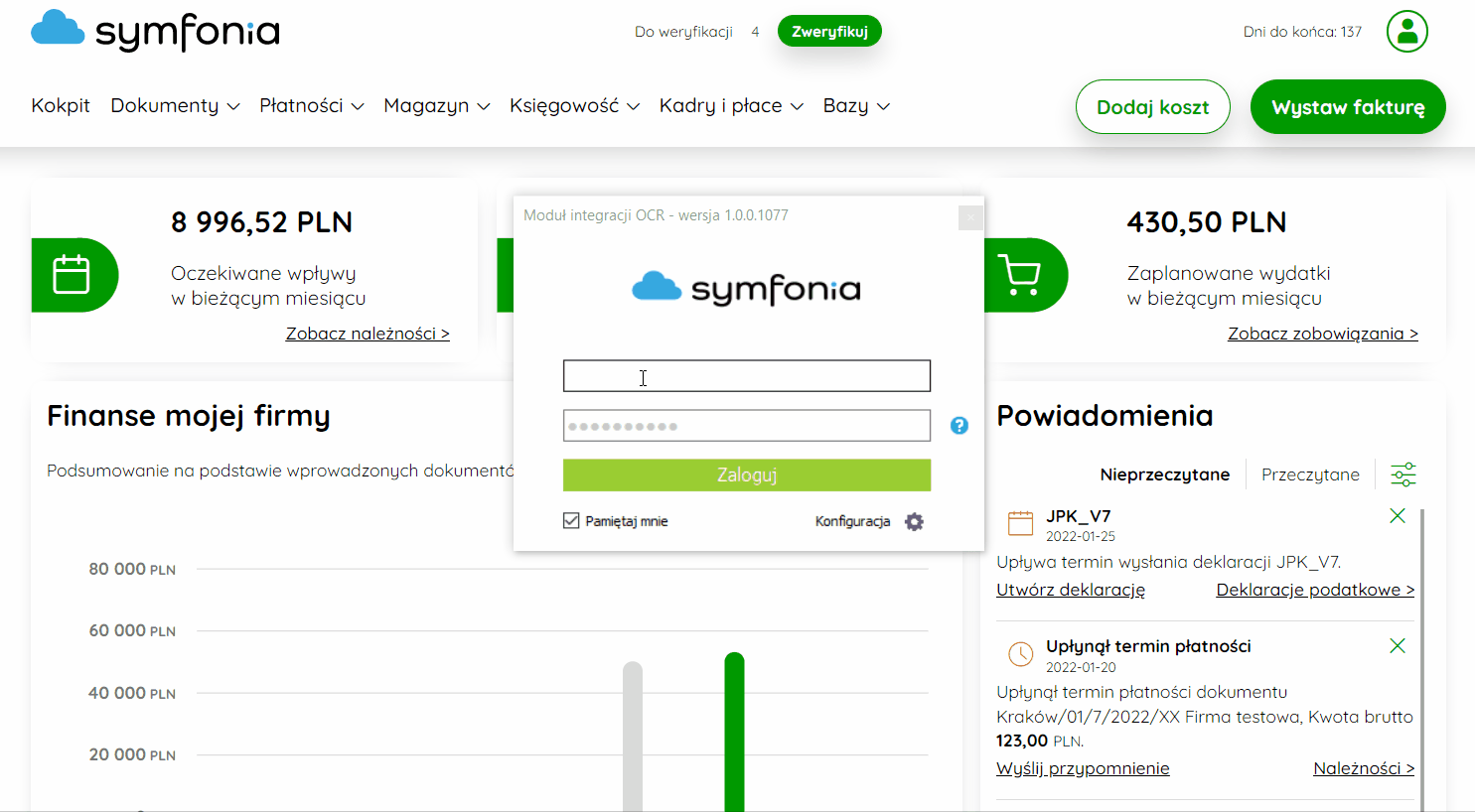This screenshot has height=812, width=1475.
Task: Click the gray bar in the finance chart
Action: (x=633, y=737)
